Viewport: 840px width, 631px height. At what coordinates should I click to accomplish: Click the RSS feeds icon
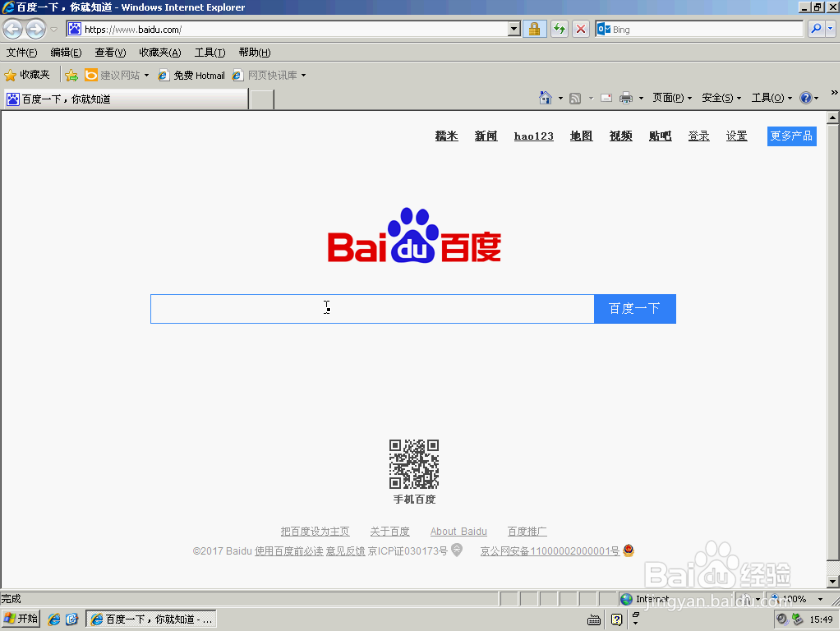point(575,98)
